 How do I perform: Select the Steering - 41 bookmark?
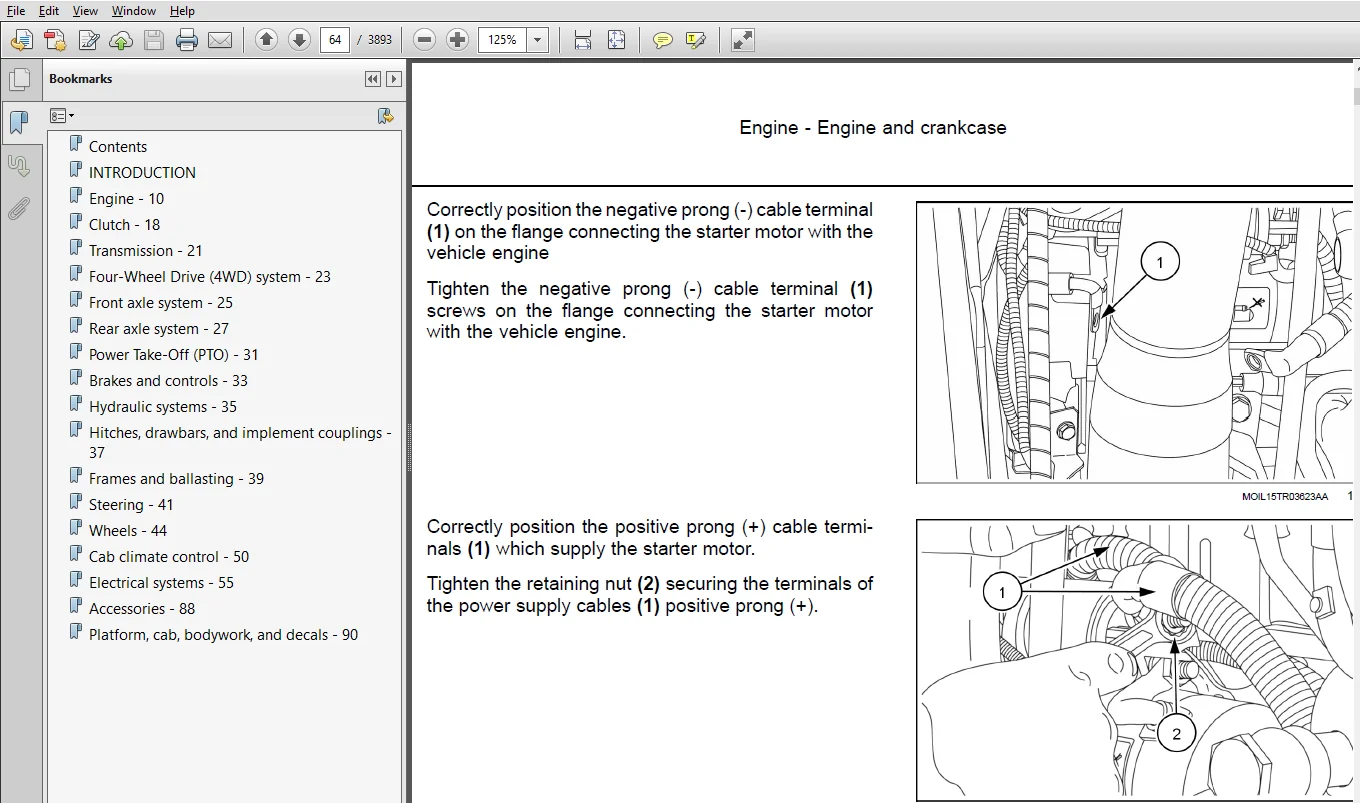pos(131,504)
